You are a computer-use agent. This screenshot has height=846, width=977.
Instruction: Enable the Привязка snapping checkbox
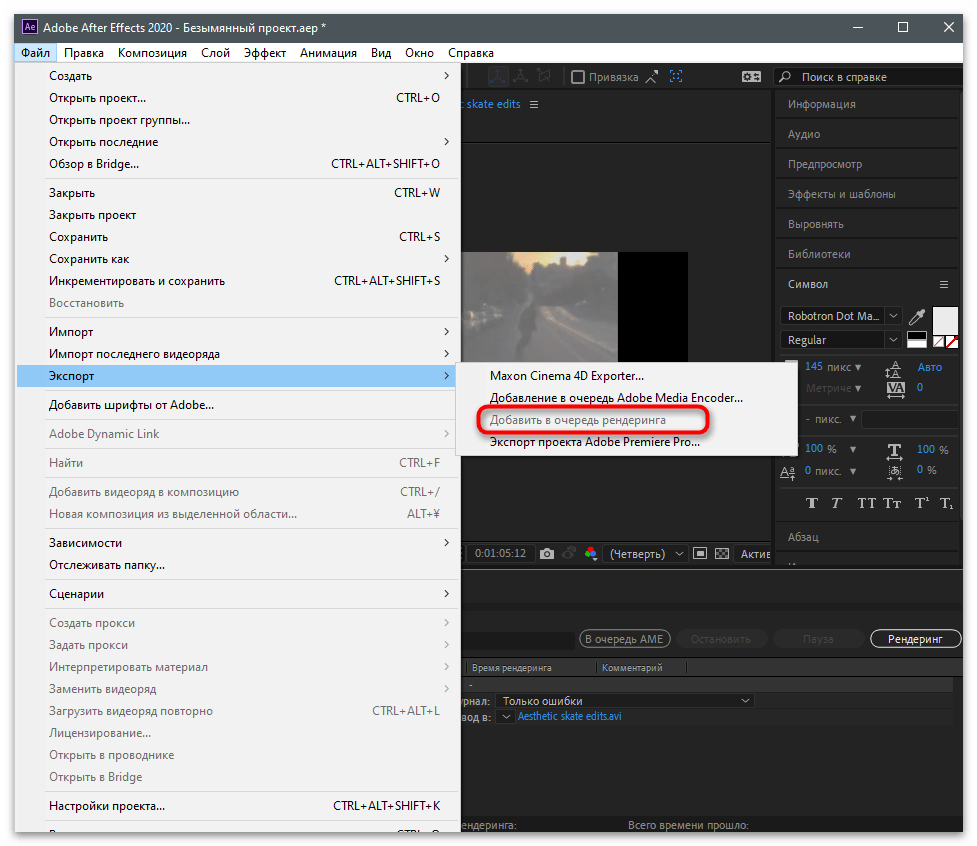coord(578,77)
